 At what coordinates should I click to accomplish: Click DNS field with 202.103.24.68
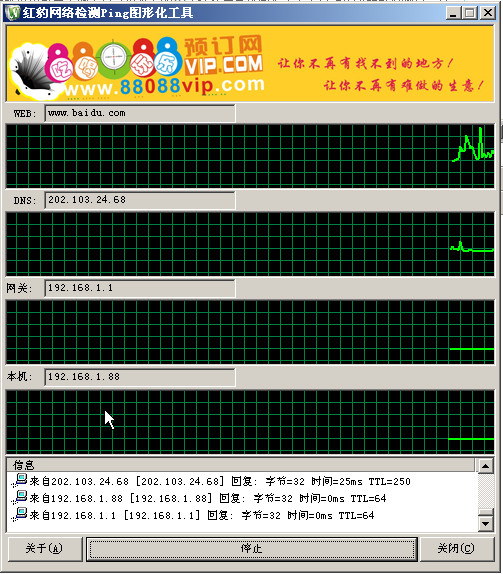click(x=140, y=200)
